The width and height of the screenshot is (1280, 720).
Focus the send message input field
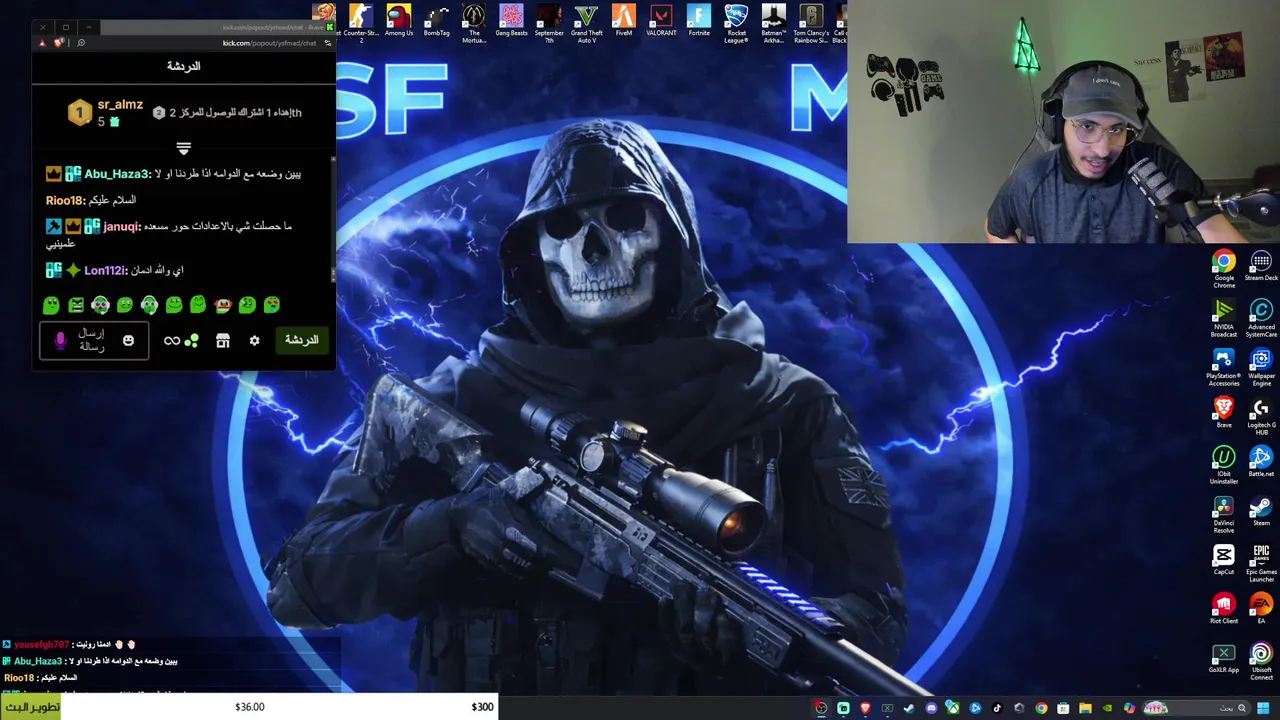pos(94,341)
